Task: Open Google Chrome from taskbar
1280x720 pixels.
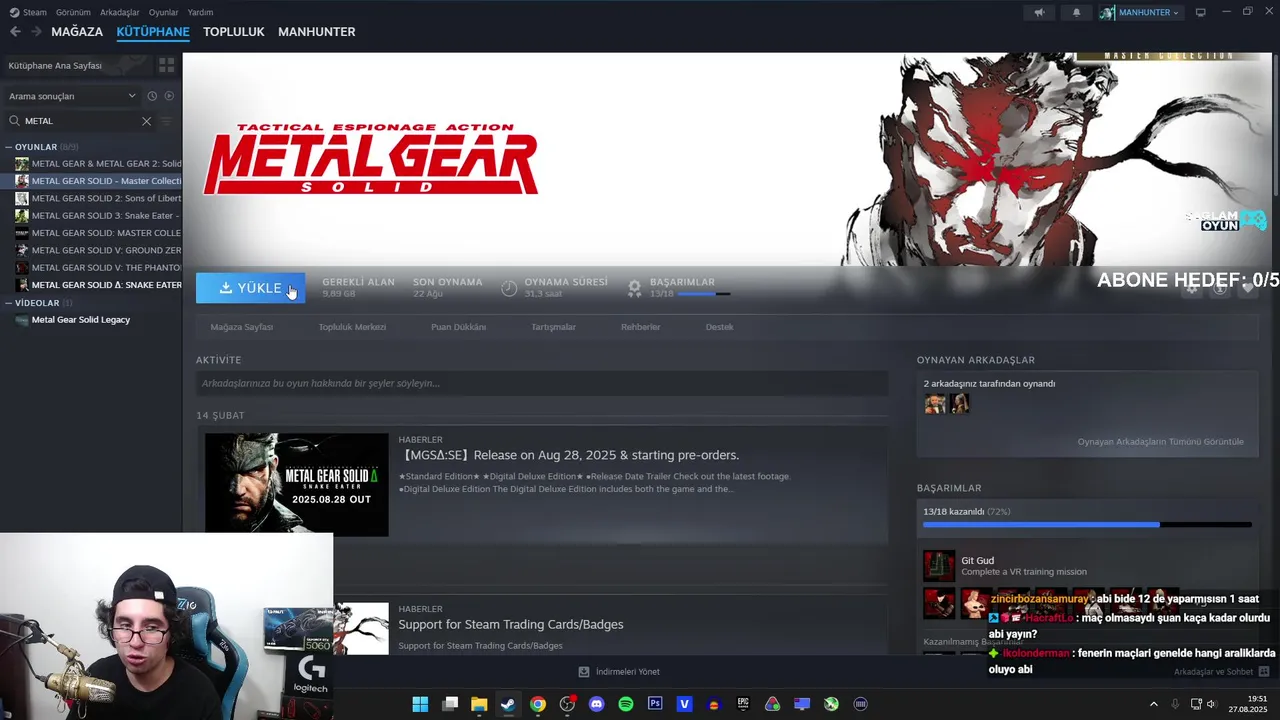Action: (538, 704)
